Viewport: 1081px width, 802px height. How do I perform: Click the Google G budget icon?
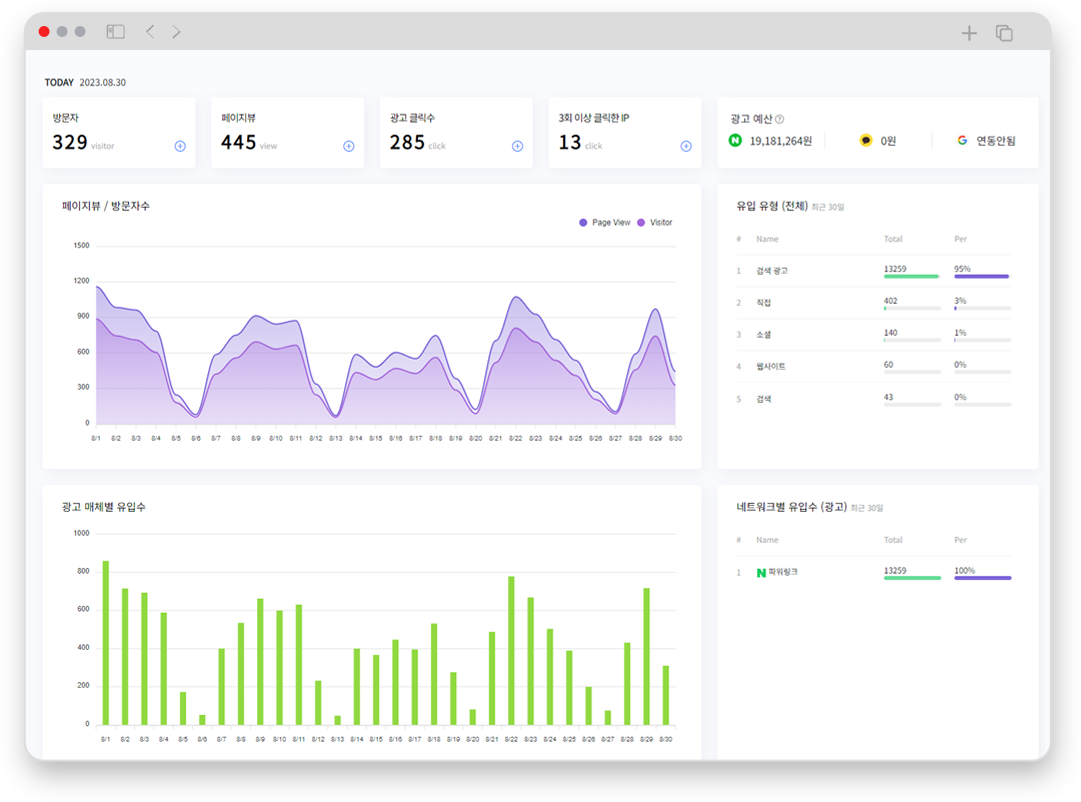tap(962, 141)
